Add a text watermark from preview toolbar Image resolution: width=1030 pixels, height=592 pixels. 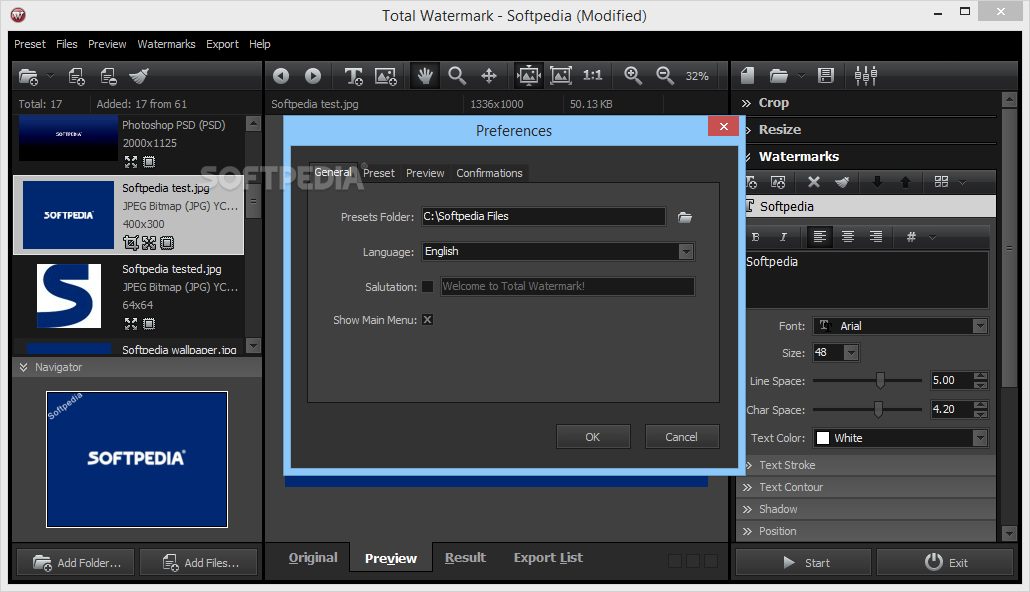pos(353,76)
